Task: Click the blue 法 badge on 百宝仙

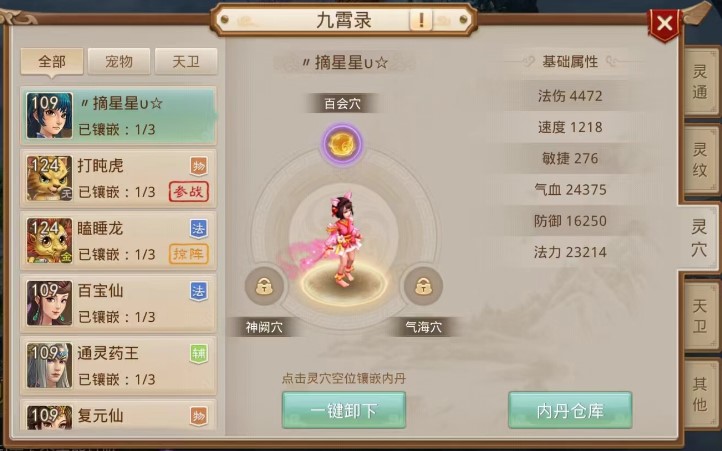Action: (198, 291)
